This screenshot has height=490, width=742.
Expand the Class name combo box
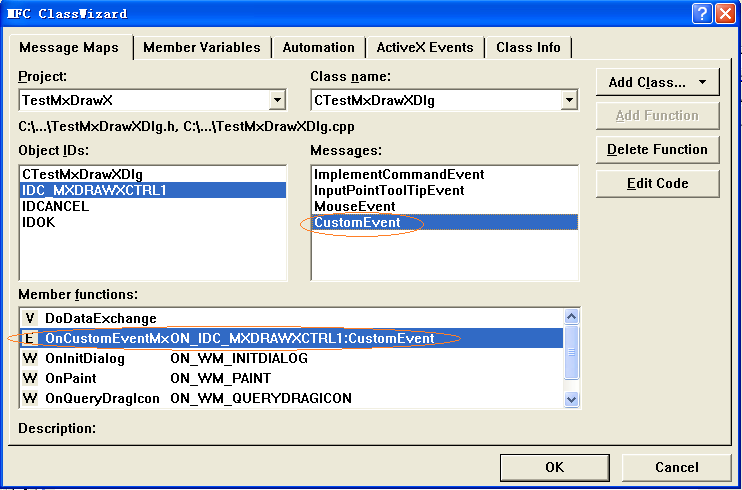(569, 100)
